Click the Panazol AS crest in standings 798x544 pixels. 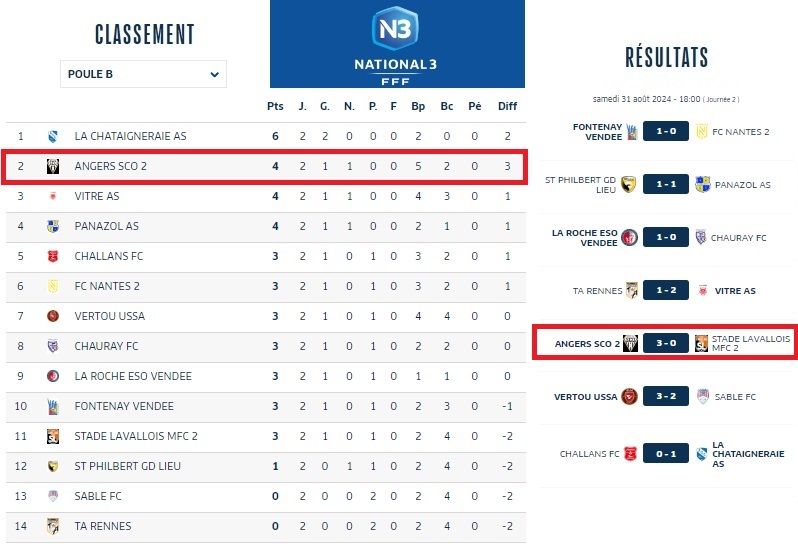click(x=53, y=226)
